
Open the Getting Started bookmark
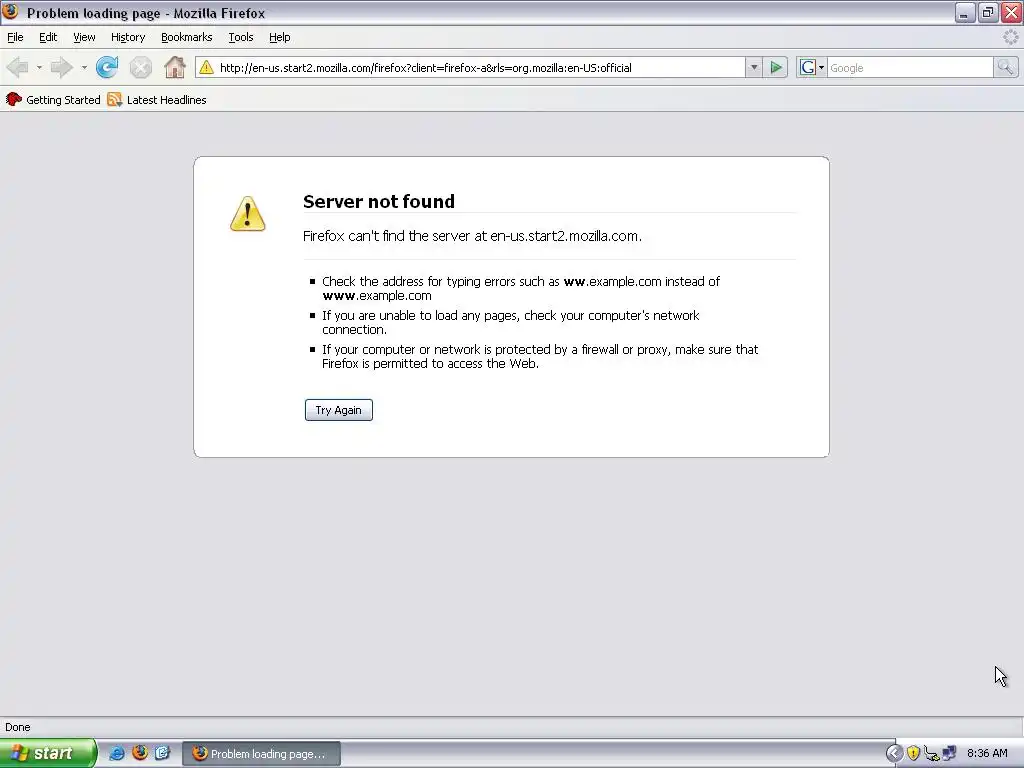coord(54,99)
